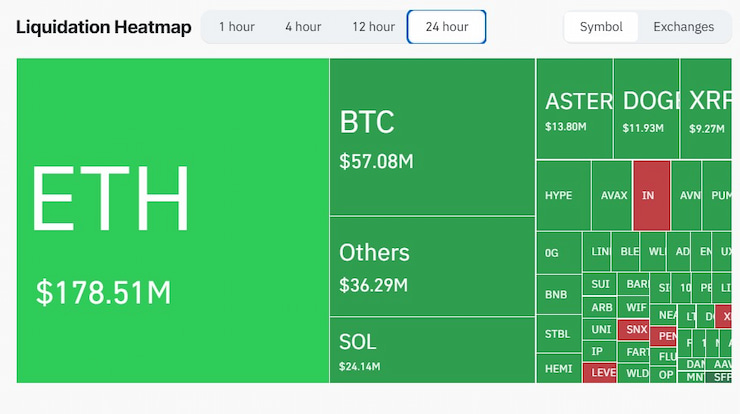Select the MN tile in heatmap

point(691,377)
